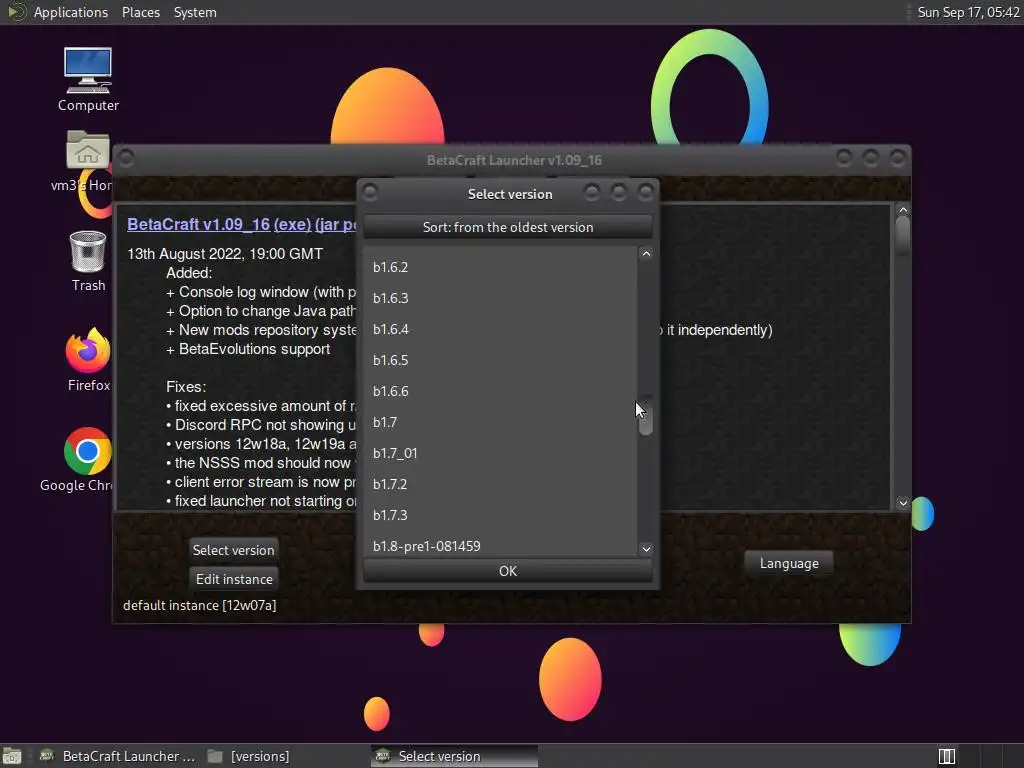Select version b1.7.2 in the list

(x=500, y=484)
